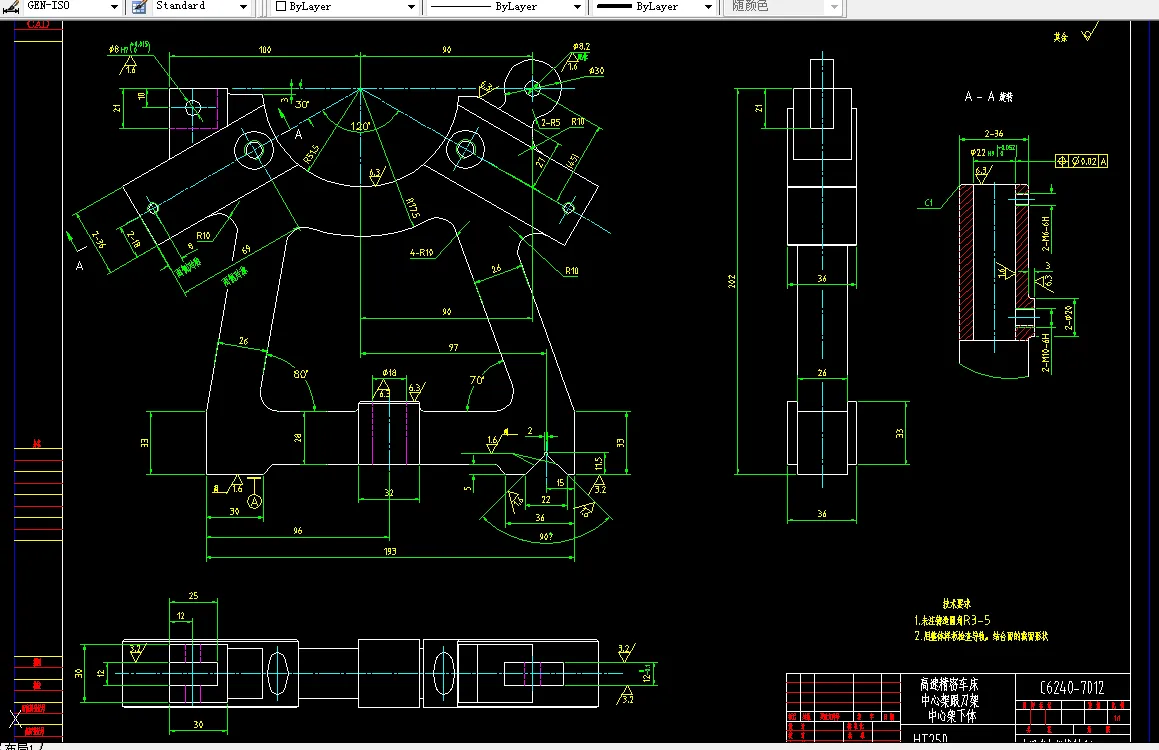Open the ByLayer linetype dropdown
1159x750 pixels.
point(577,7)
